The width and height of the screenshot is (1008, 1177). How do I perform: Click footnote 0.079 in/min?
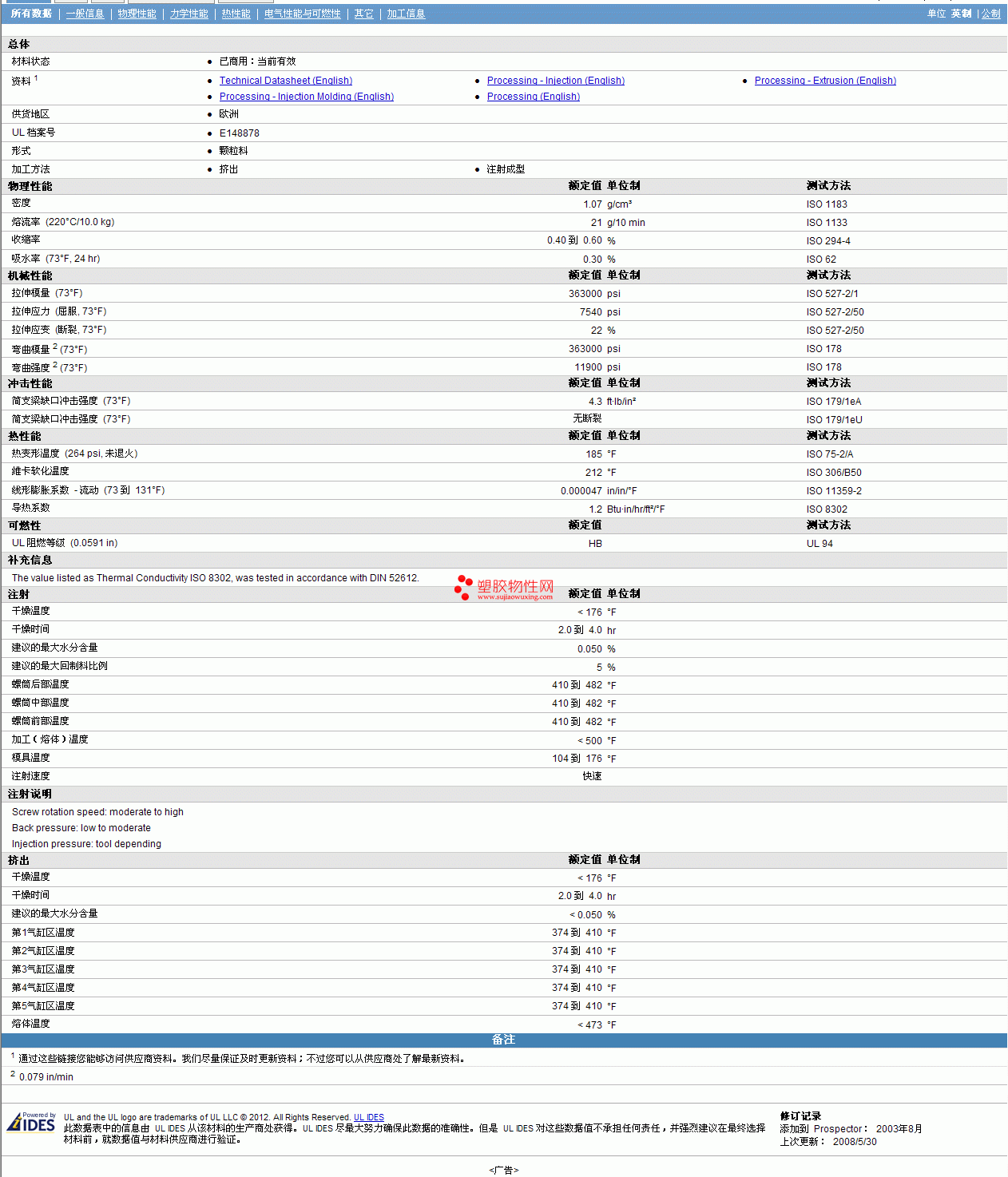(46, 1077)
